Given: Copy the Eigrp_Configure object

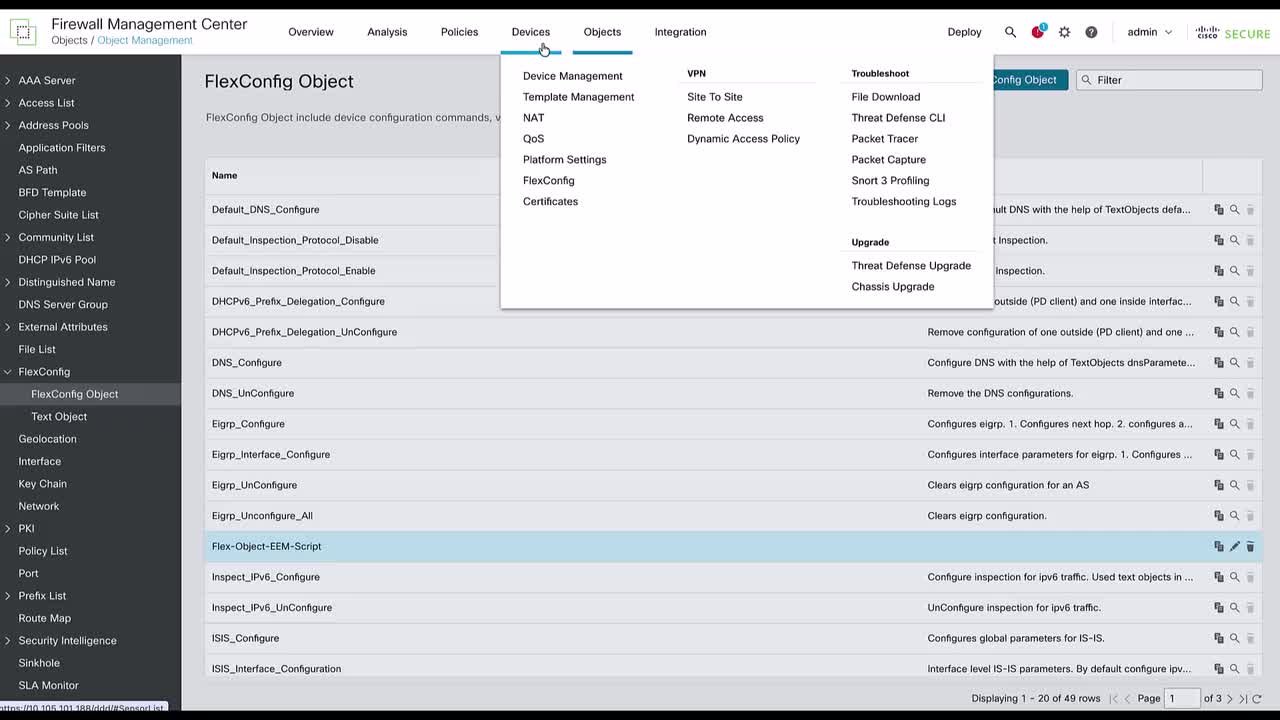Looking at the screenshot, I should 1219,424.
